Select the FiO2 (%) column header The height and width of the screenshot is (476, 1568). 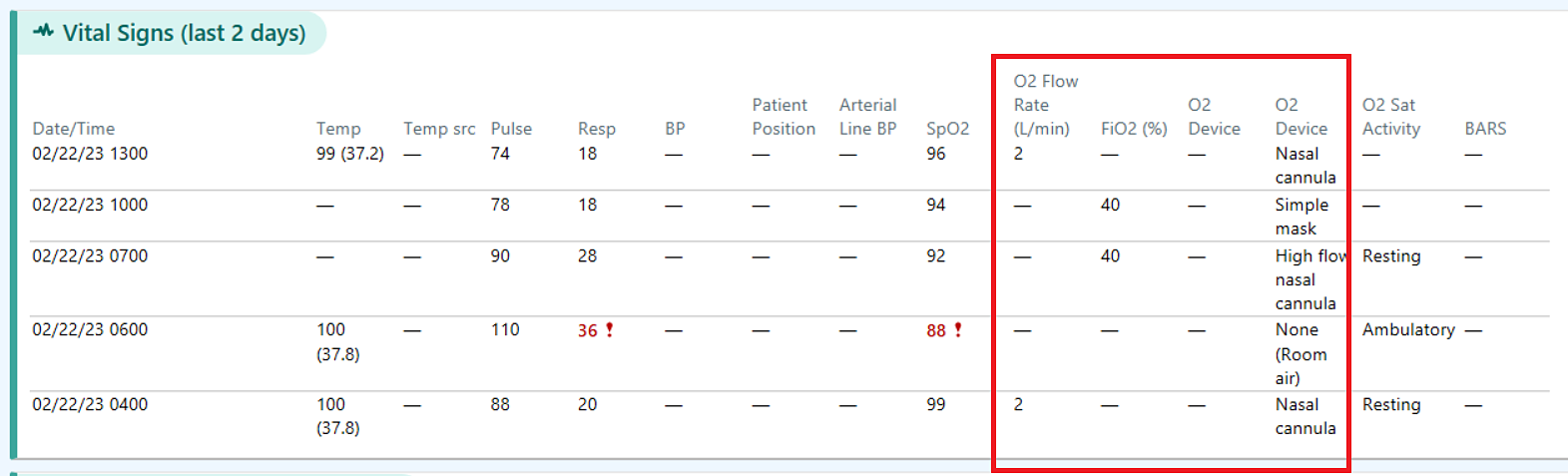[1134, 129]
